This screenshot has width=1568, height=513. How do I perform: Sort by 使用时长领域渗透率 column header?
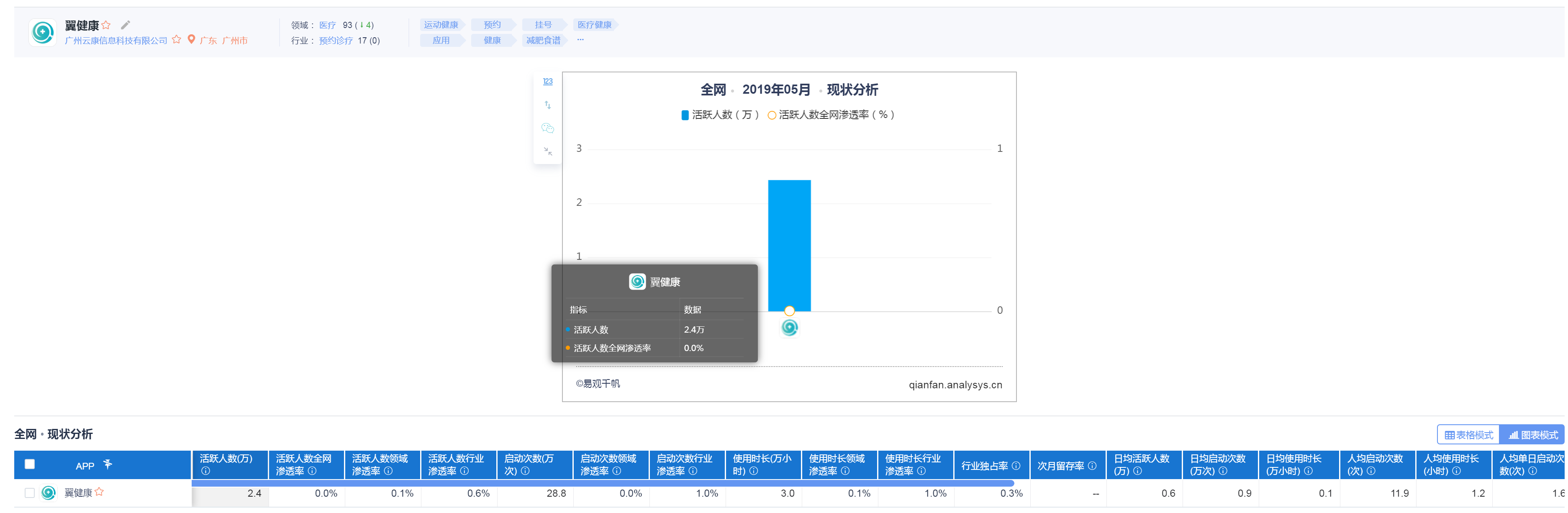point(839,464)
